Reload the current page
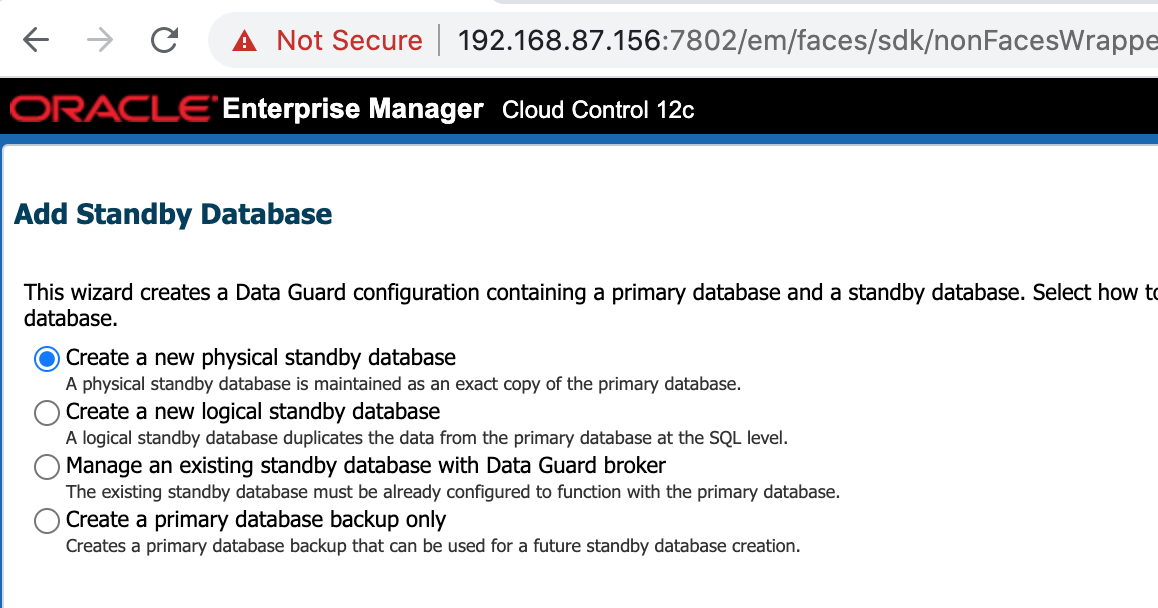 [x=164, y=40]
